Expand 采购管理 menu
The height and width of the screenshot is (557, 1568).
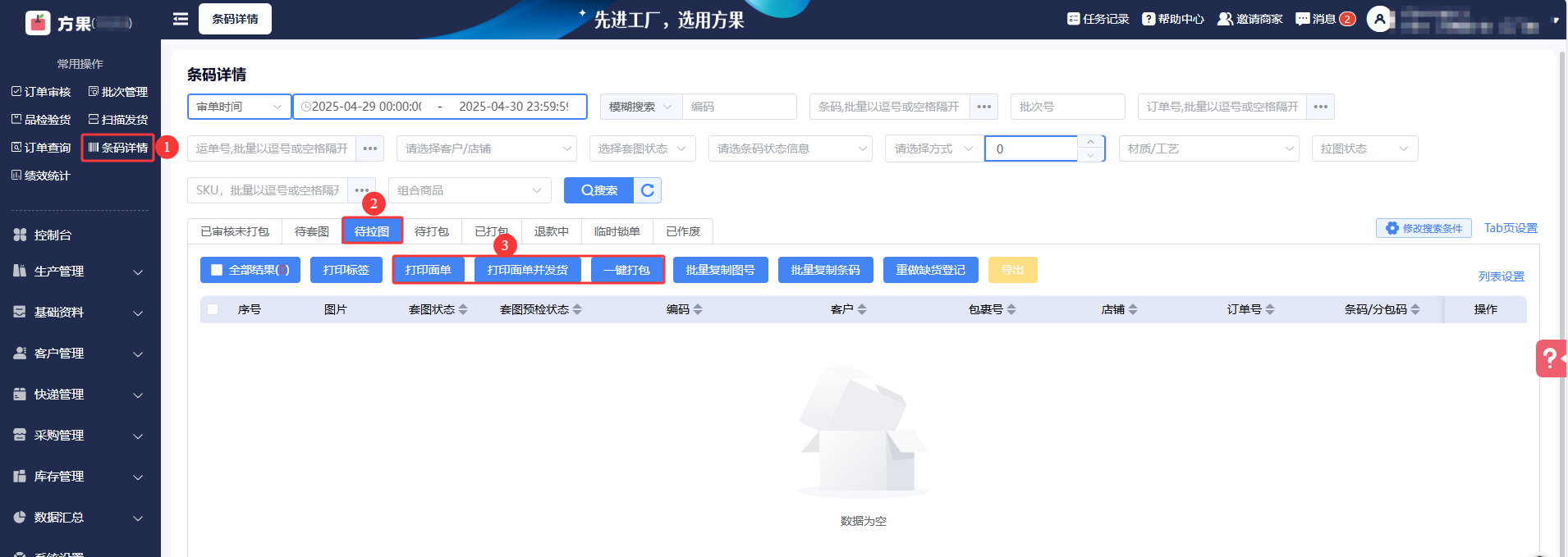point(80,436)
